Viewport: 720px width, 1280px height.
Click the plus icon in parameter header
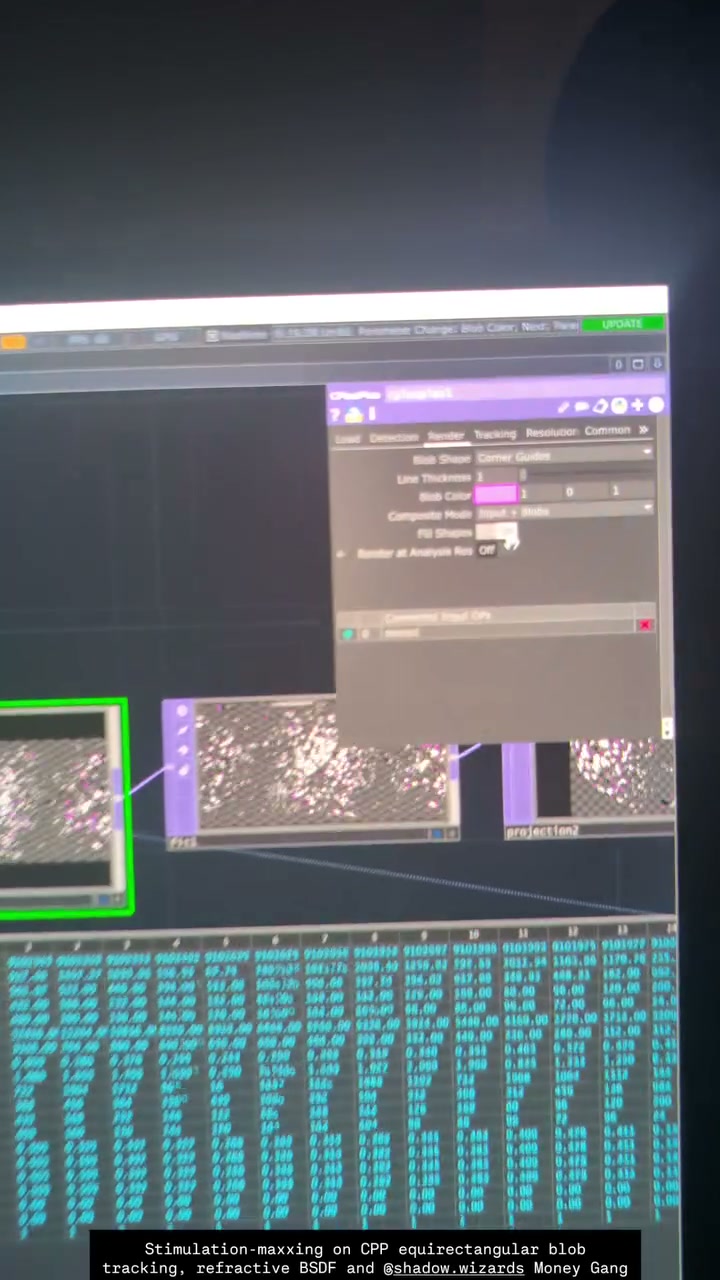click(637, 405)
